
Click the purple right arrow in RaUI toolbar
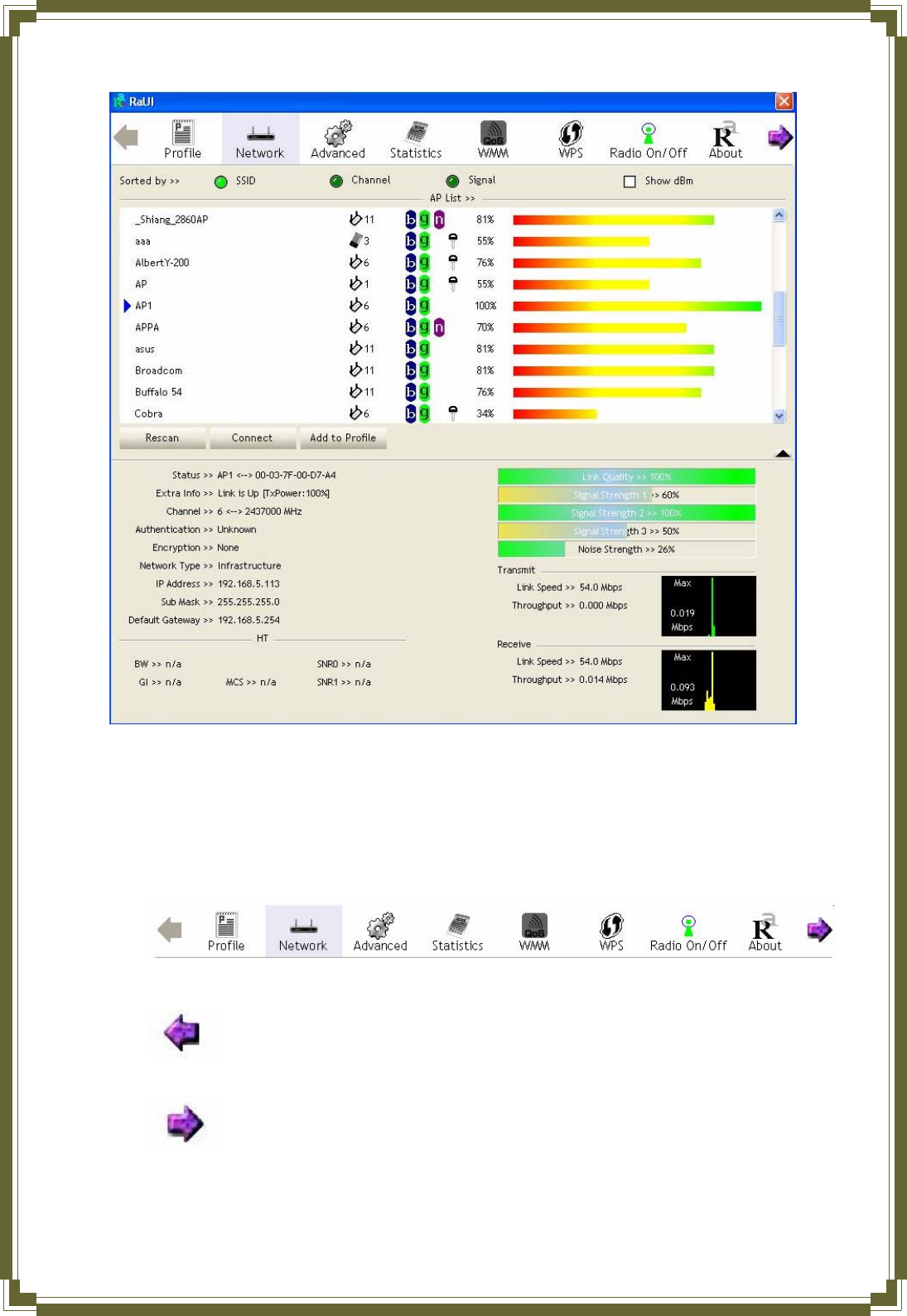click(779, 138)
